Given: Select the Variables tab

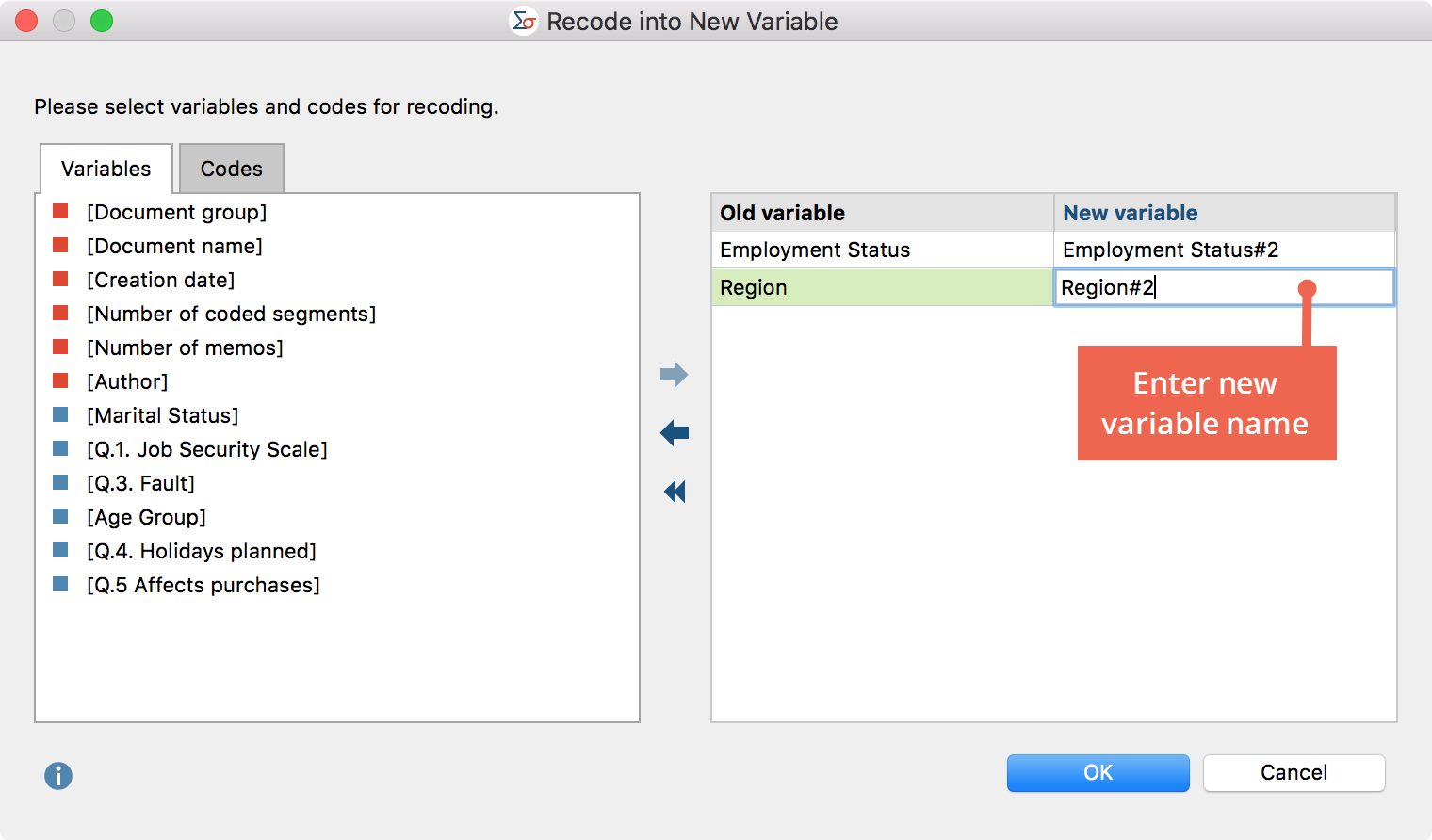Looking at the screenshot, I should pyautogui.click(x=106, y=169).
